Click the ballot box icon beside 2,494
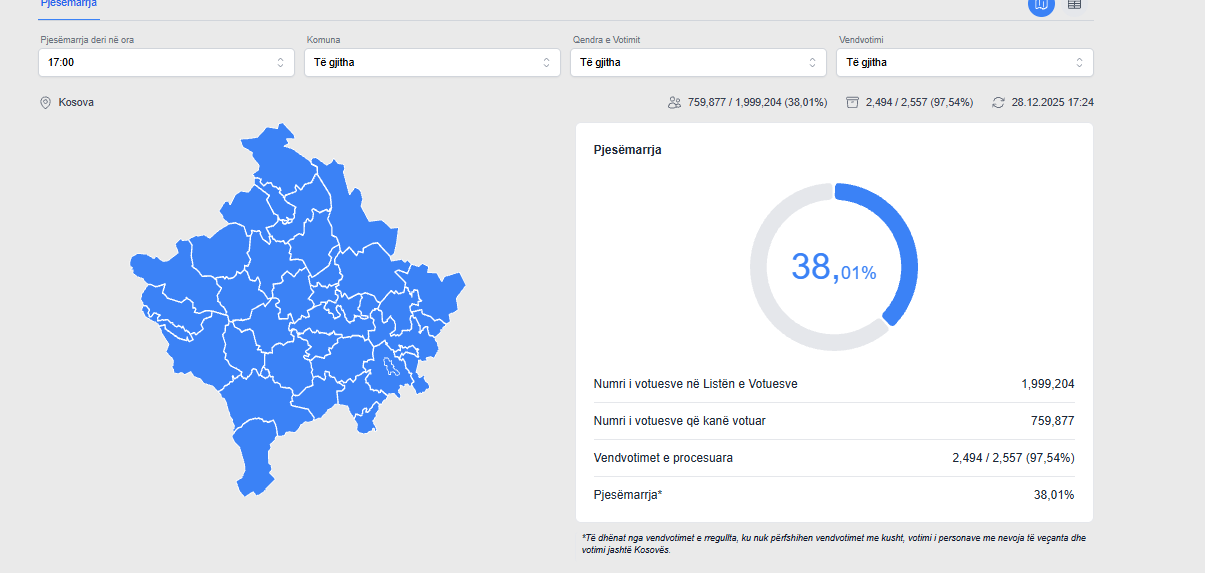The height and width of the screenshot is (573, 1205). [x=852, y=102]
